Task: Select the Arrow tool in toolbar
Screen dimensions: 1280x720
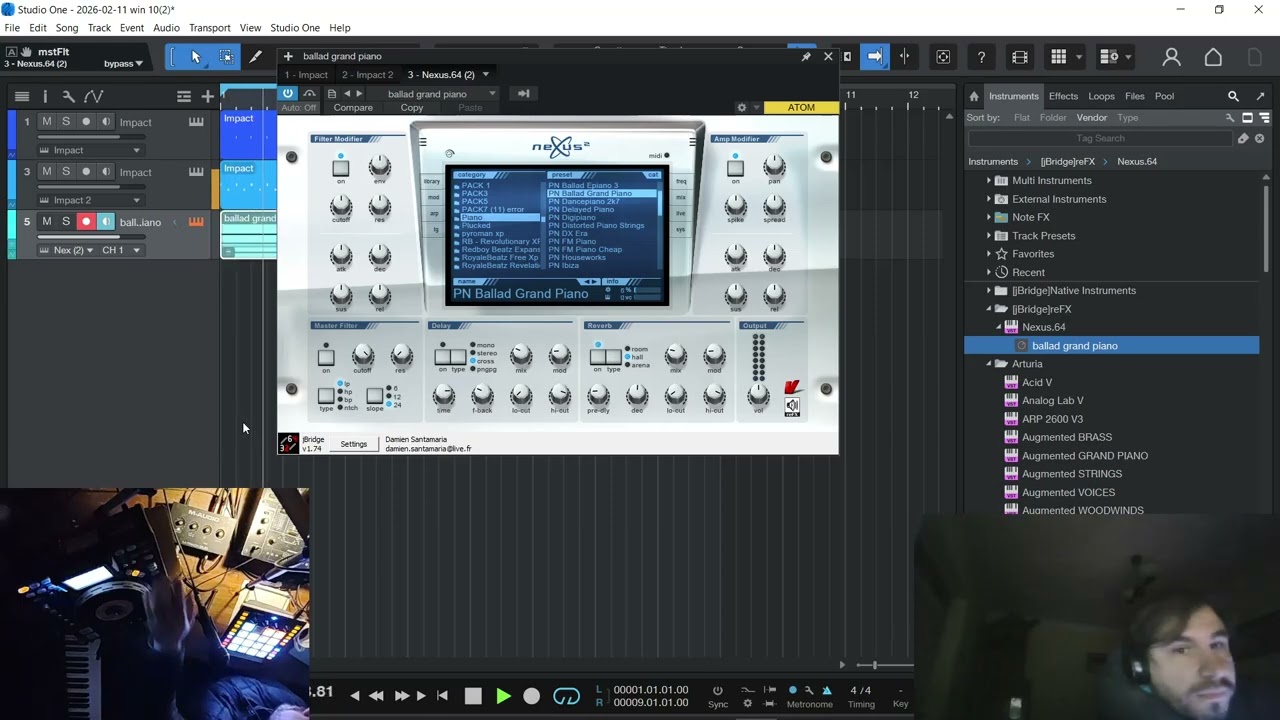Action: (x=196, y=57)
